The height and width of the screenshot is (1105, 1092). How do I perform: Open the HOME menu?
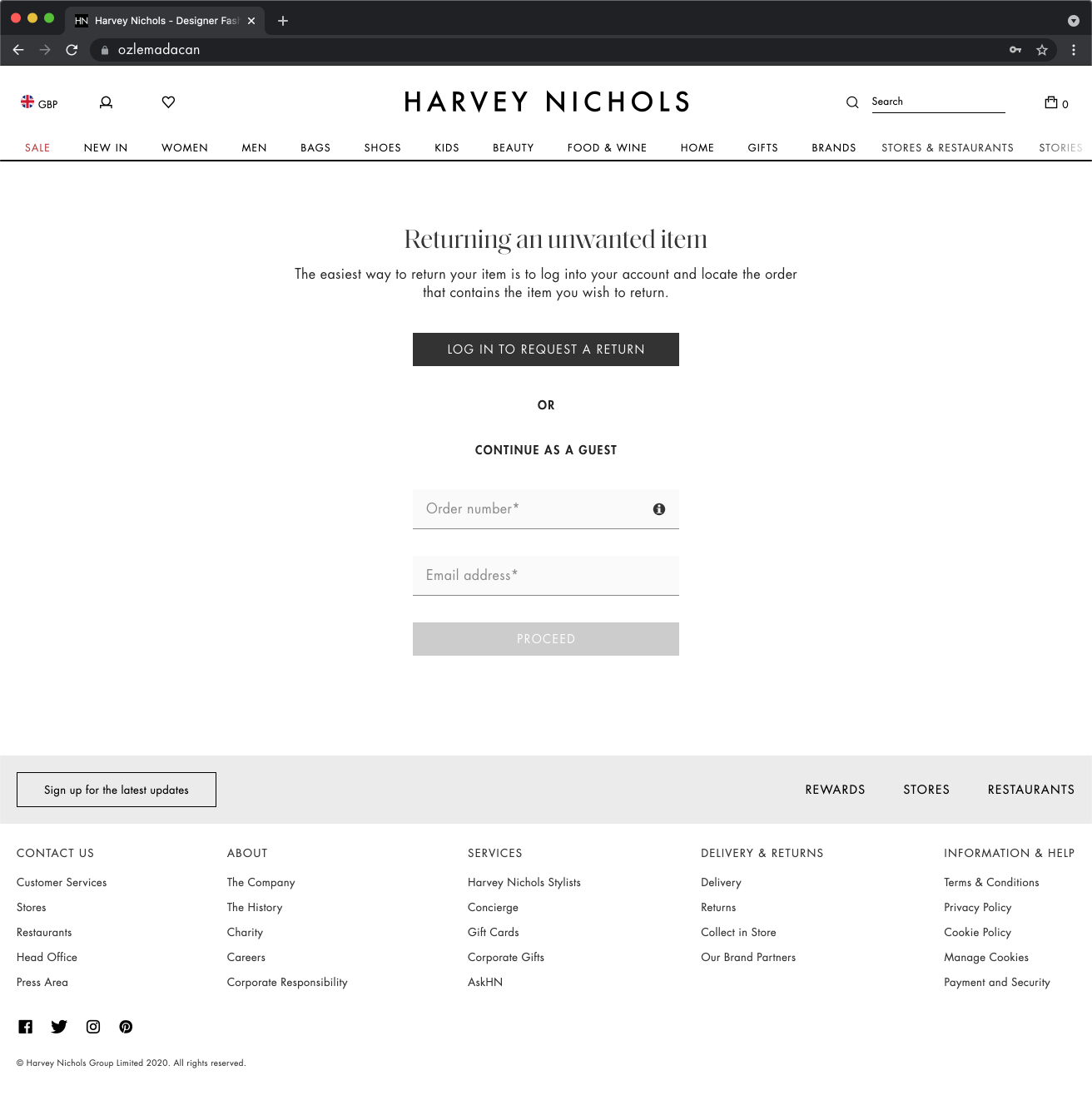(x=697, y=148)
